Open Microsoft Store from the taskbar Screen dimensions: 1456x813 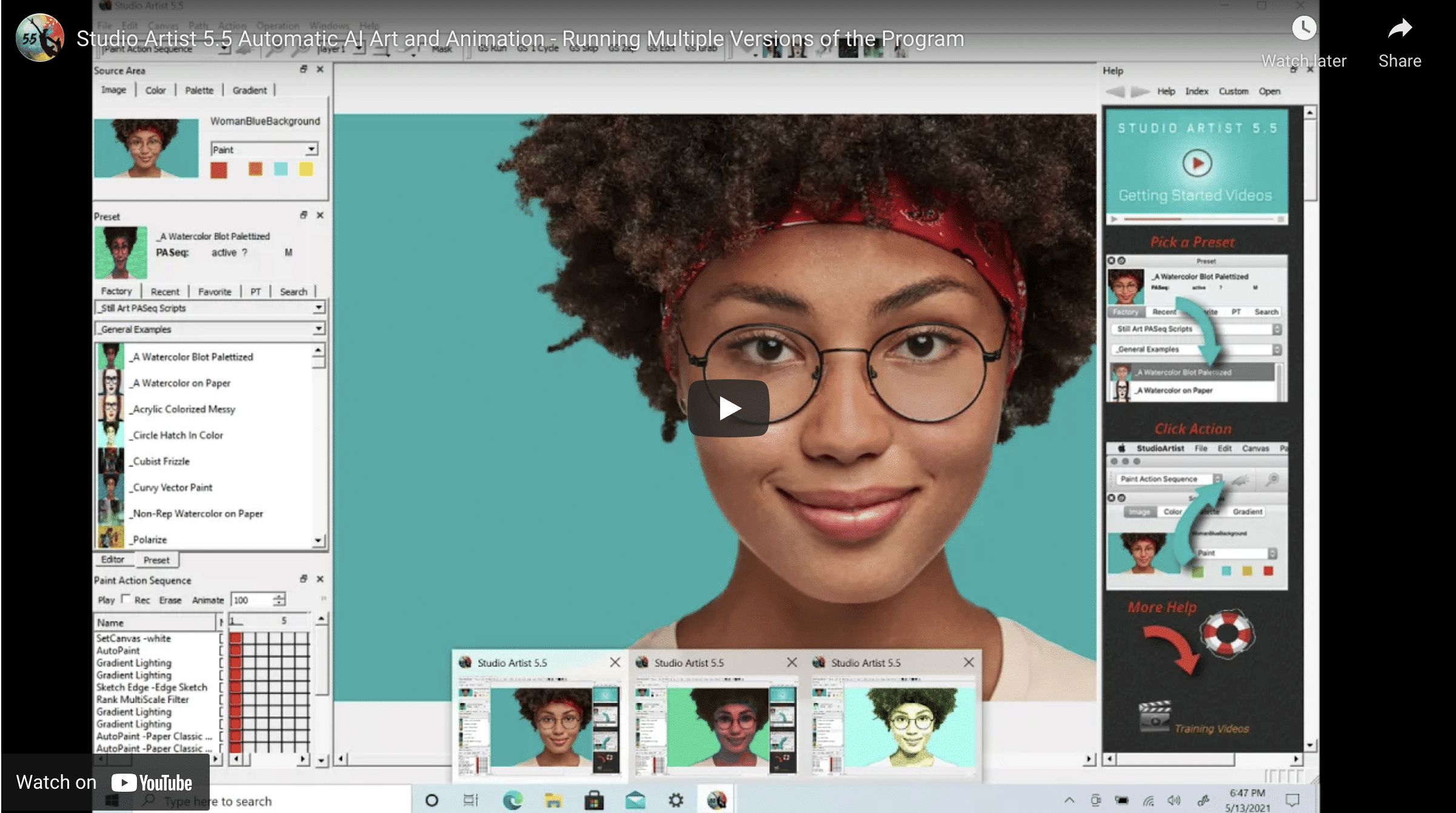coord(594,800)
